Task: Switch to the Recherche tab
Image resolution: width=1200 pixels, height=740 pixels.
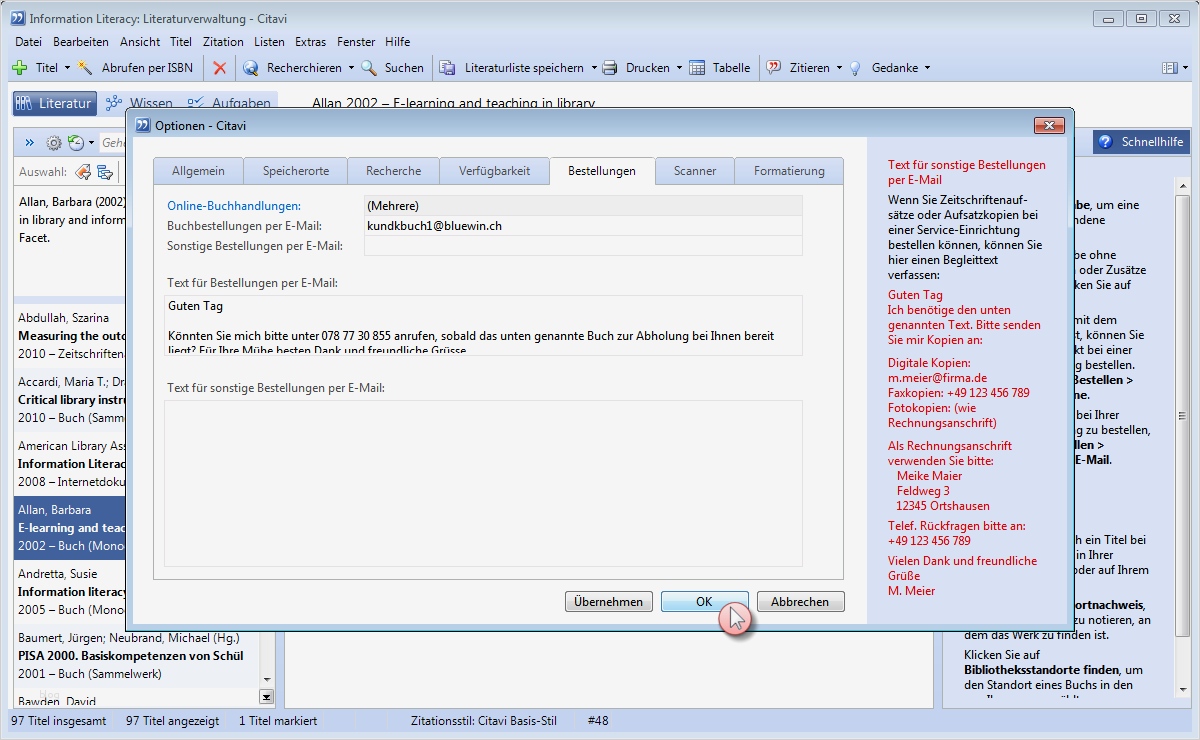Action: pos(394,171)
